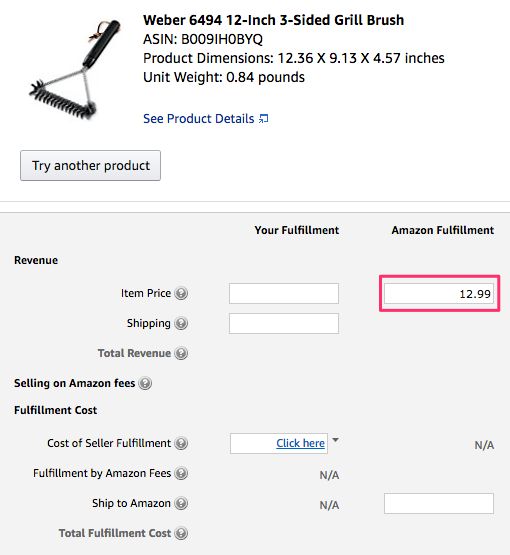The width and height of the screenshot is (510, 555).
Task: Open the Ship to Amazon help icon
Action: coord(181,503)
